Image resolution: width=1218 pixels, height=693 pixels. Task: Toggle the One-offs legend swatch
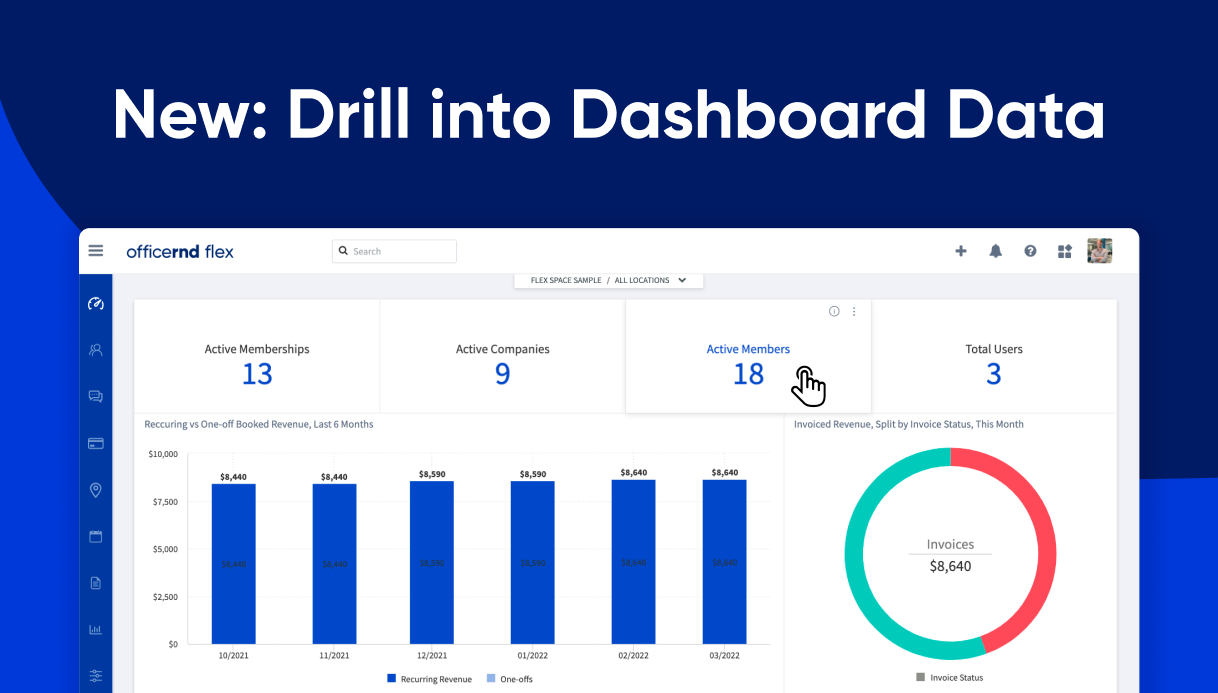[490, 679]
